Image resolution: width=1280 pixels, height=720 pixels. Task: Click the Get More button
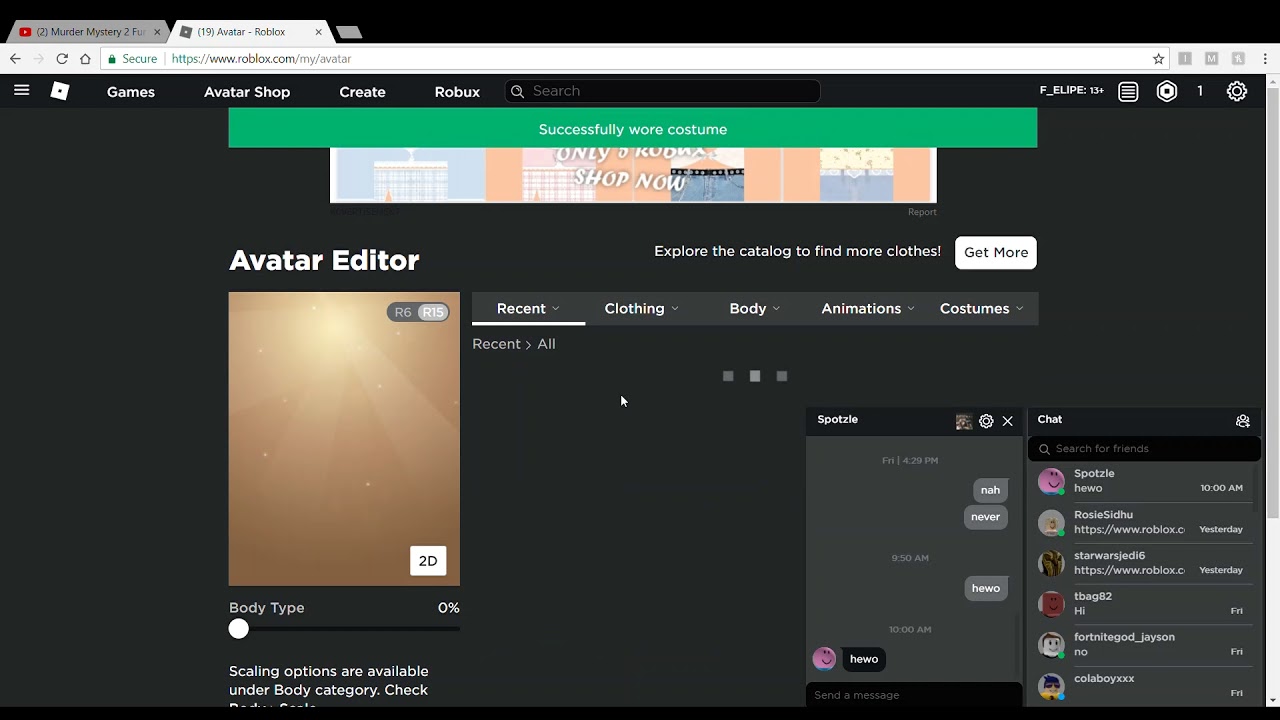click(996, 252)
